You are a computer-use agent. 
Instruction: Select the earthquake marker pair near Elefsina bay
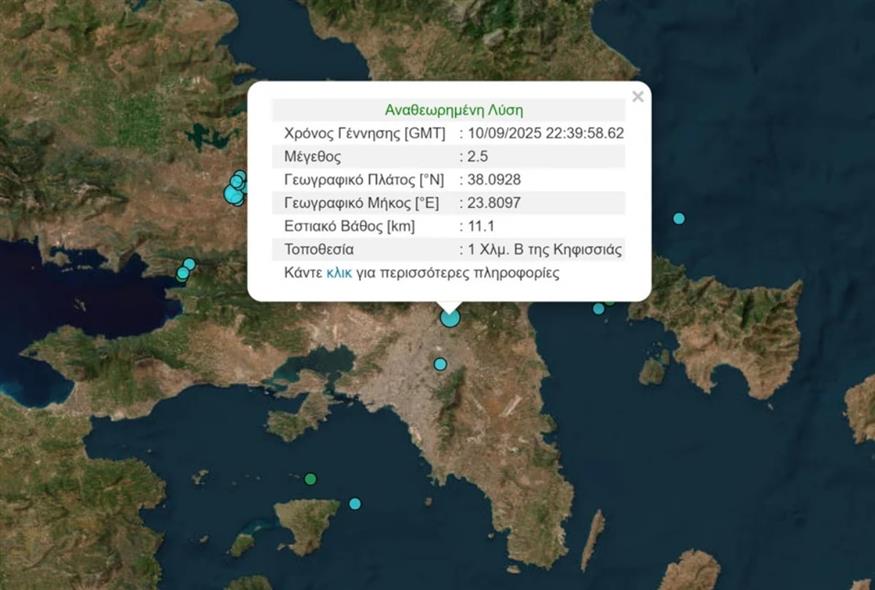coord(185,268)
